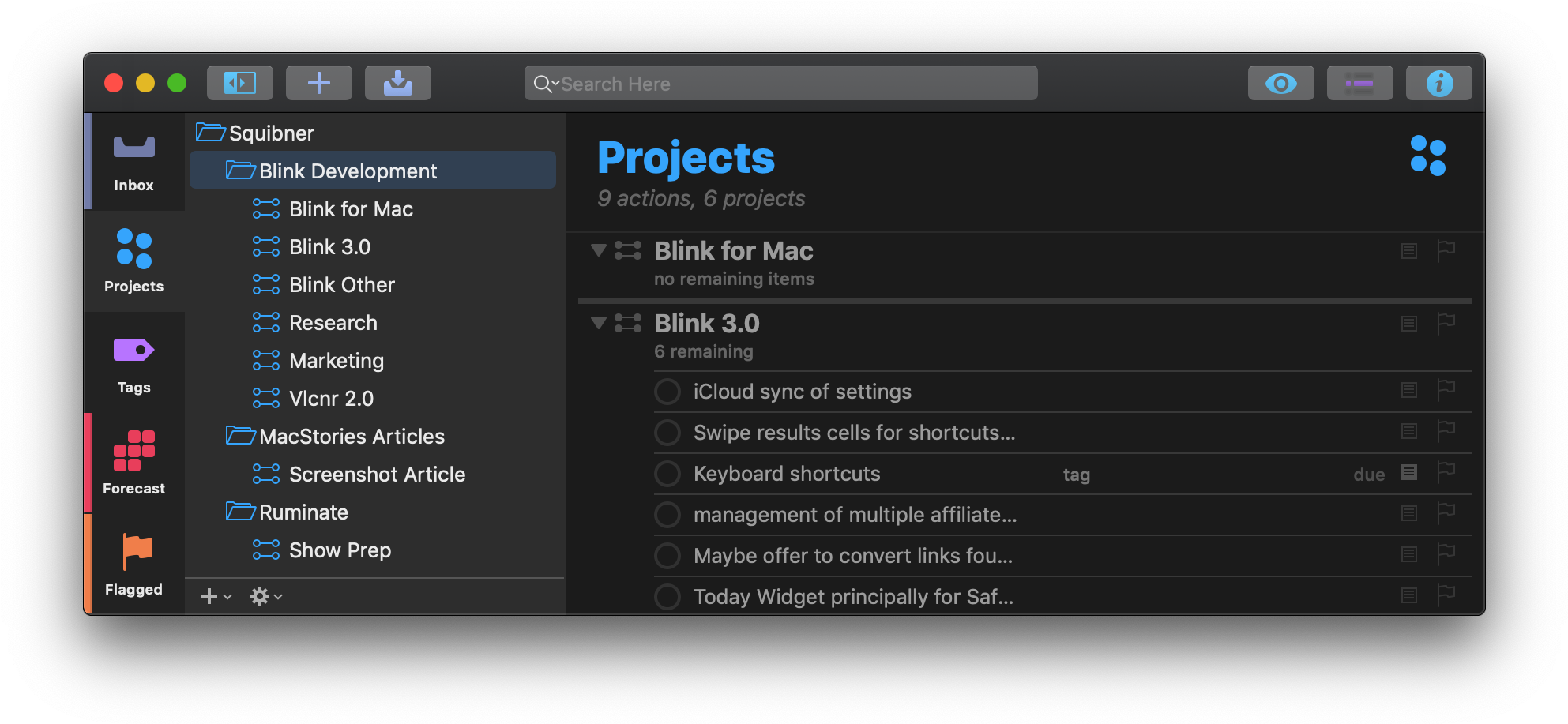The height and width of the screenshot is (724, 1568).
Task: Complete the 'Today Widget principally' action
Action: [x=667, y=597]
